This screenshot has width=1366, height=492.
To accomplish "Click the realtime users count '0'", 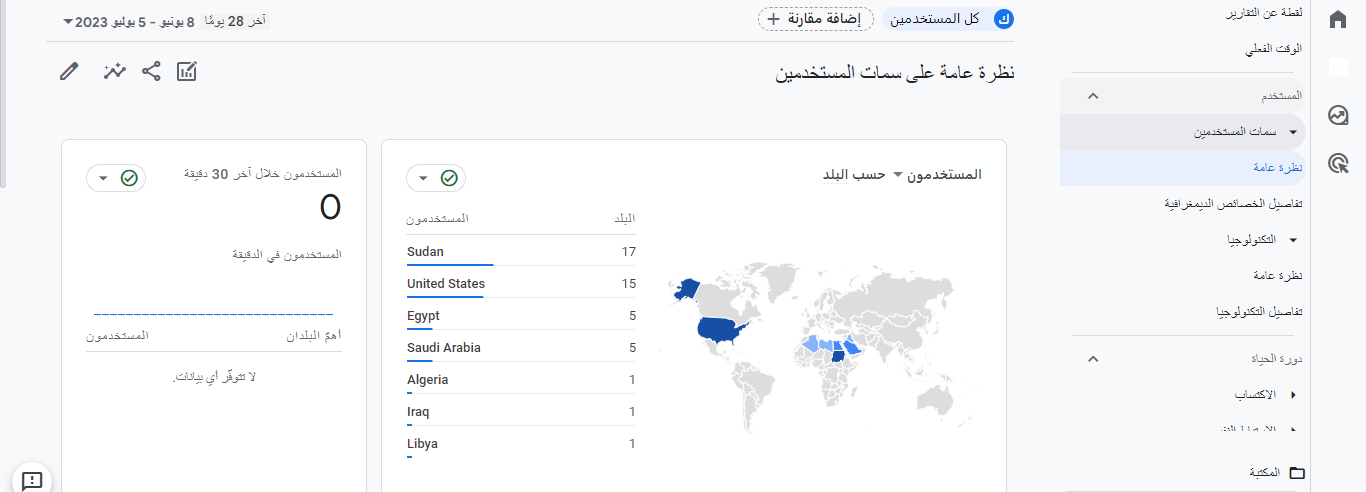I will (x=330, y=208).
